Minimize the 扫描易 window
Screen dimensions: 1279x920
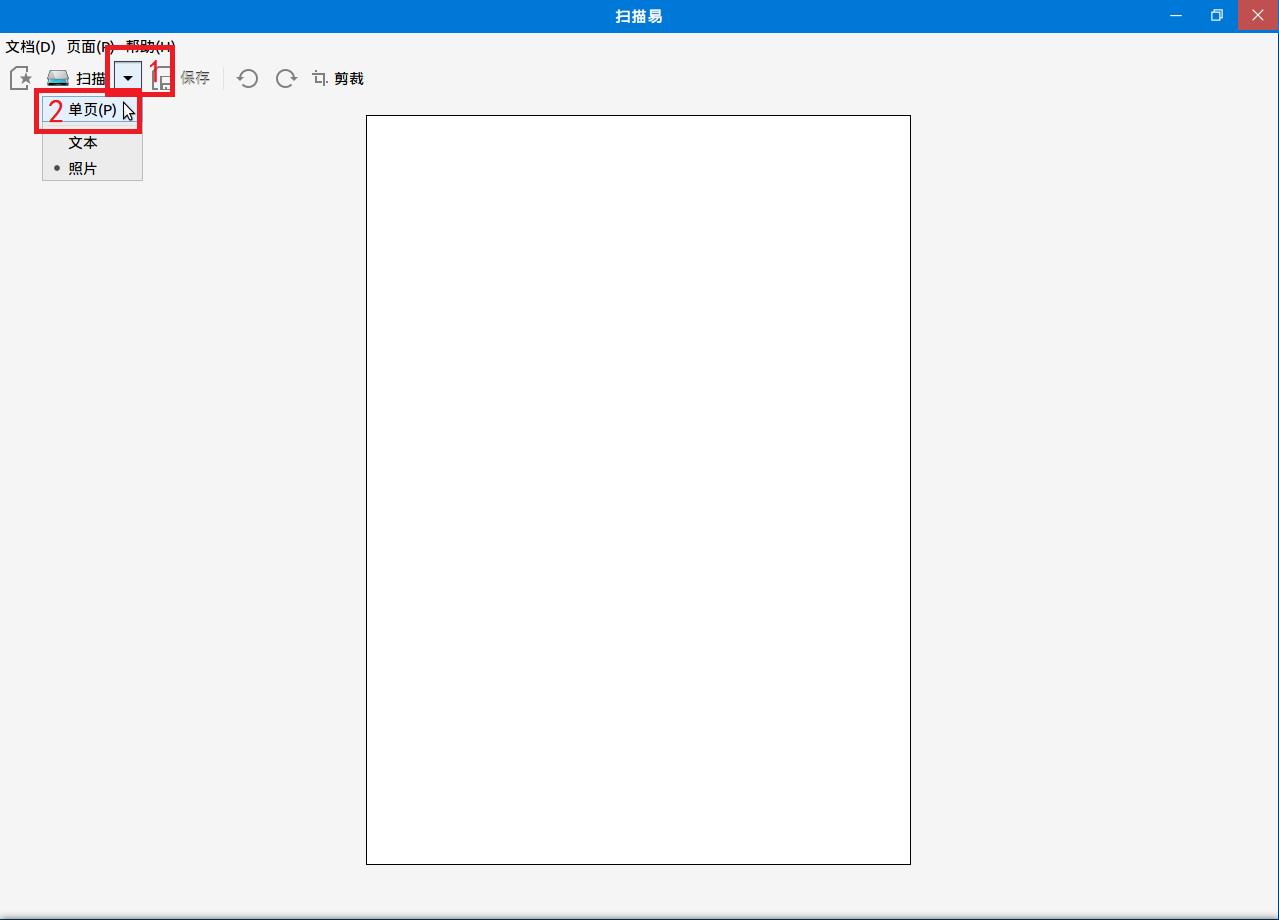pos(1176,16)
